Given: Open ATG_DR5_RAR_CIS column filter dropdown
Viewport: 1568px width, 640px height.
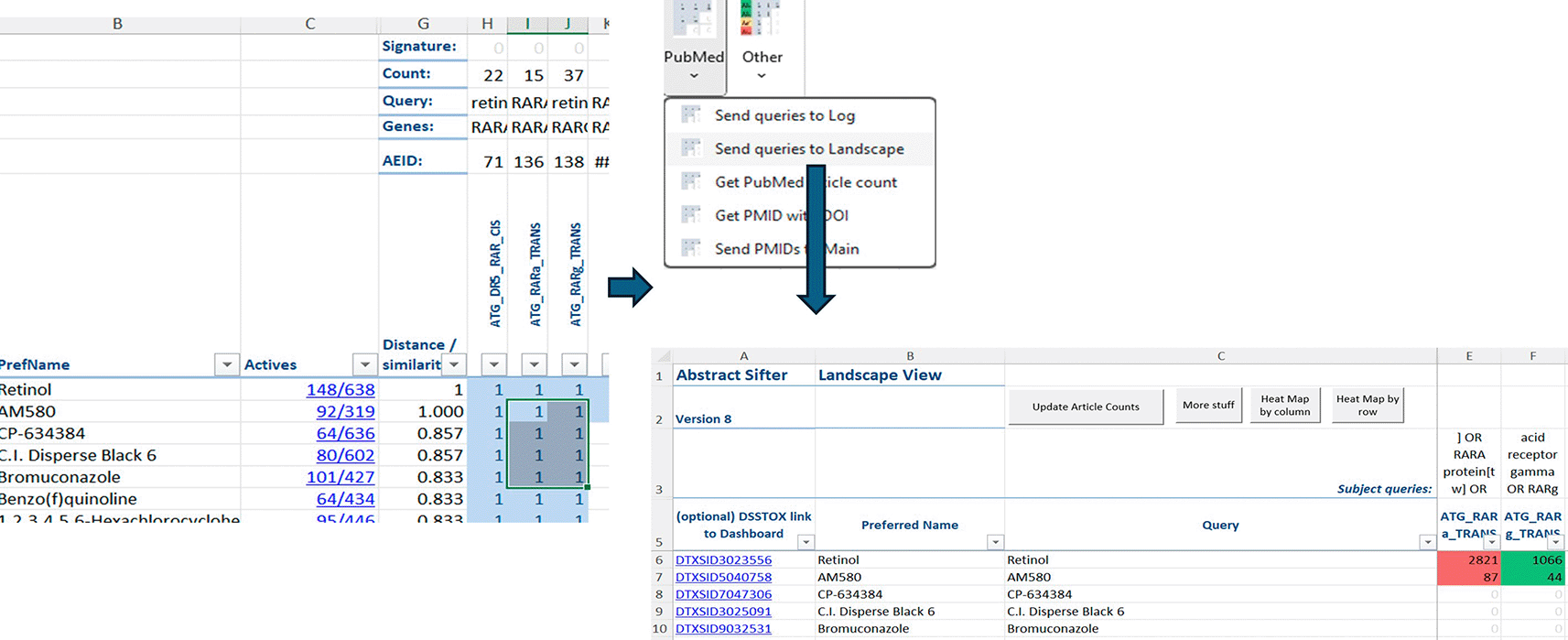Looking at the screenshot, I should pos(494,364).
